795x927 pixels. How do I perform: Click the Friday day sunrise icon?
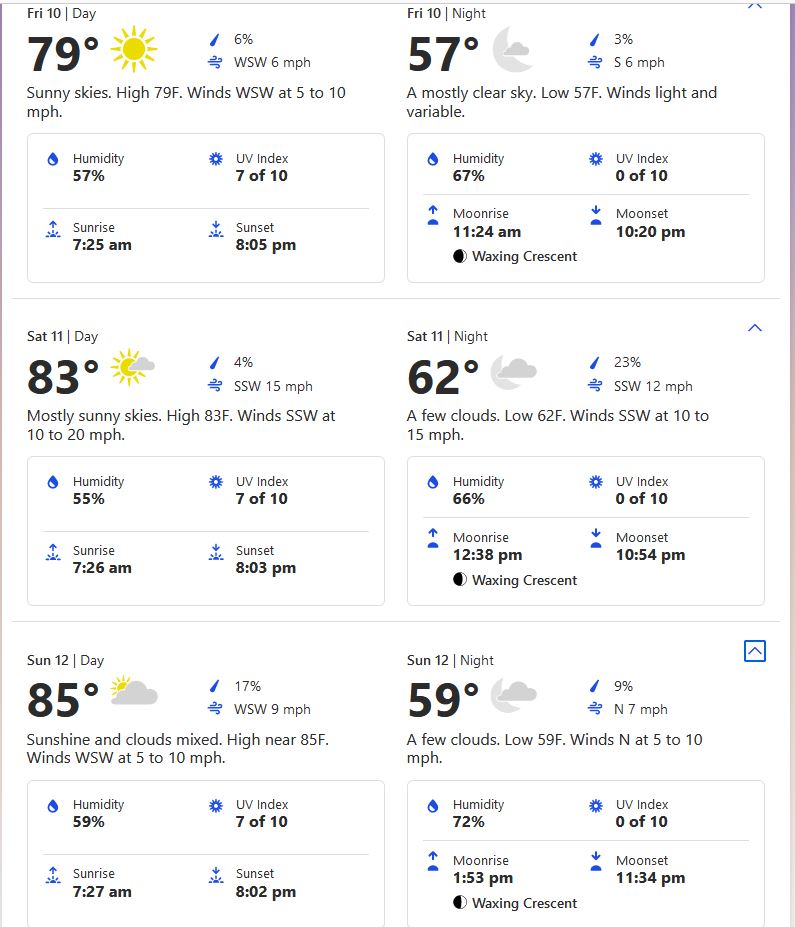53,229
